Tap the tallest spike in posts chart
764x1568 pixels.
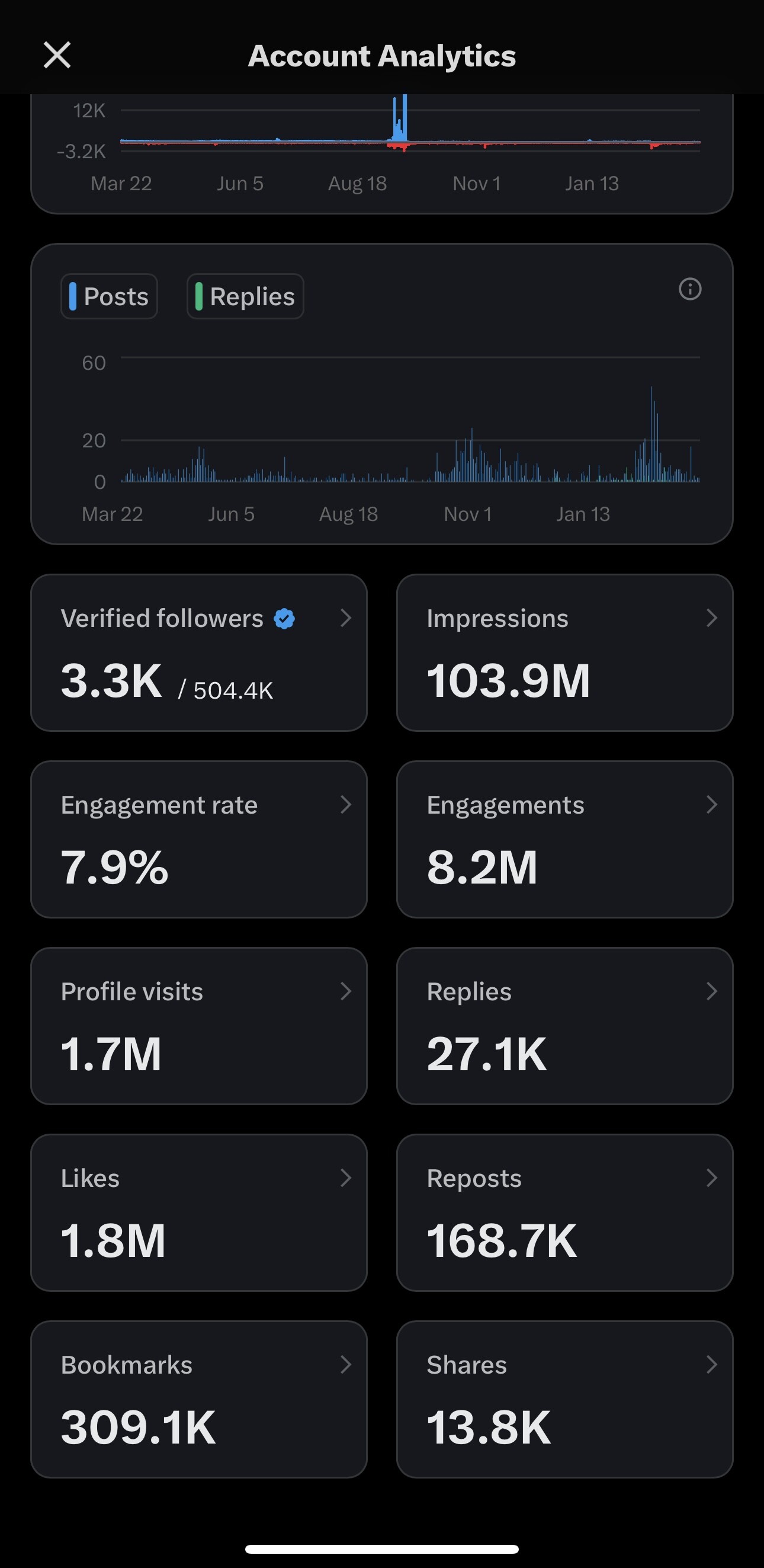[x=651, y=426]
